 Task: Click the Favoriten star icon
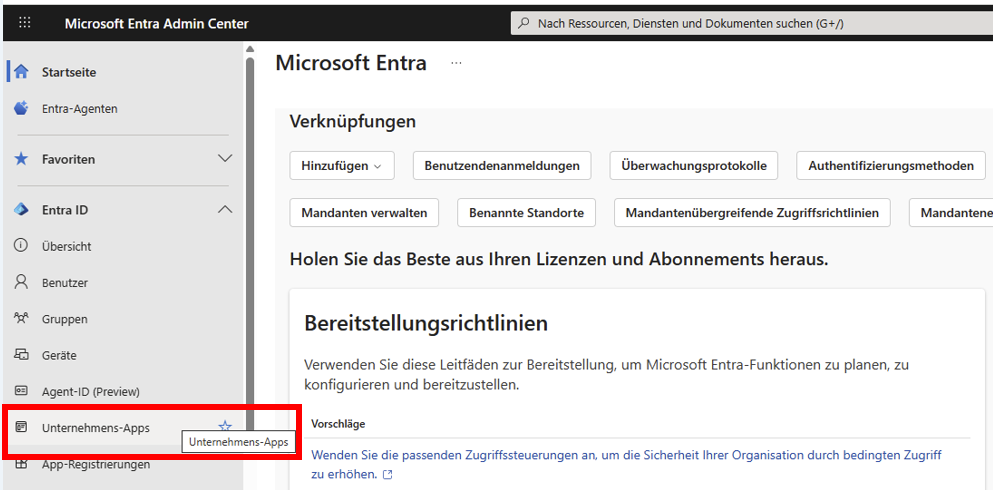point(21,159)
